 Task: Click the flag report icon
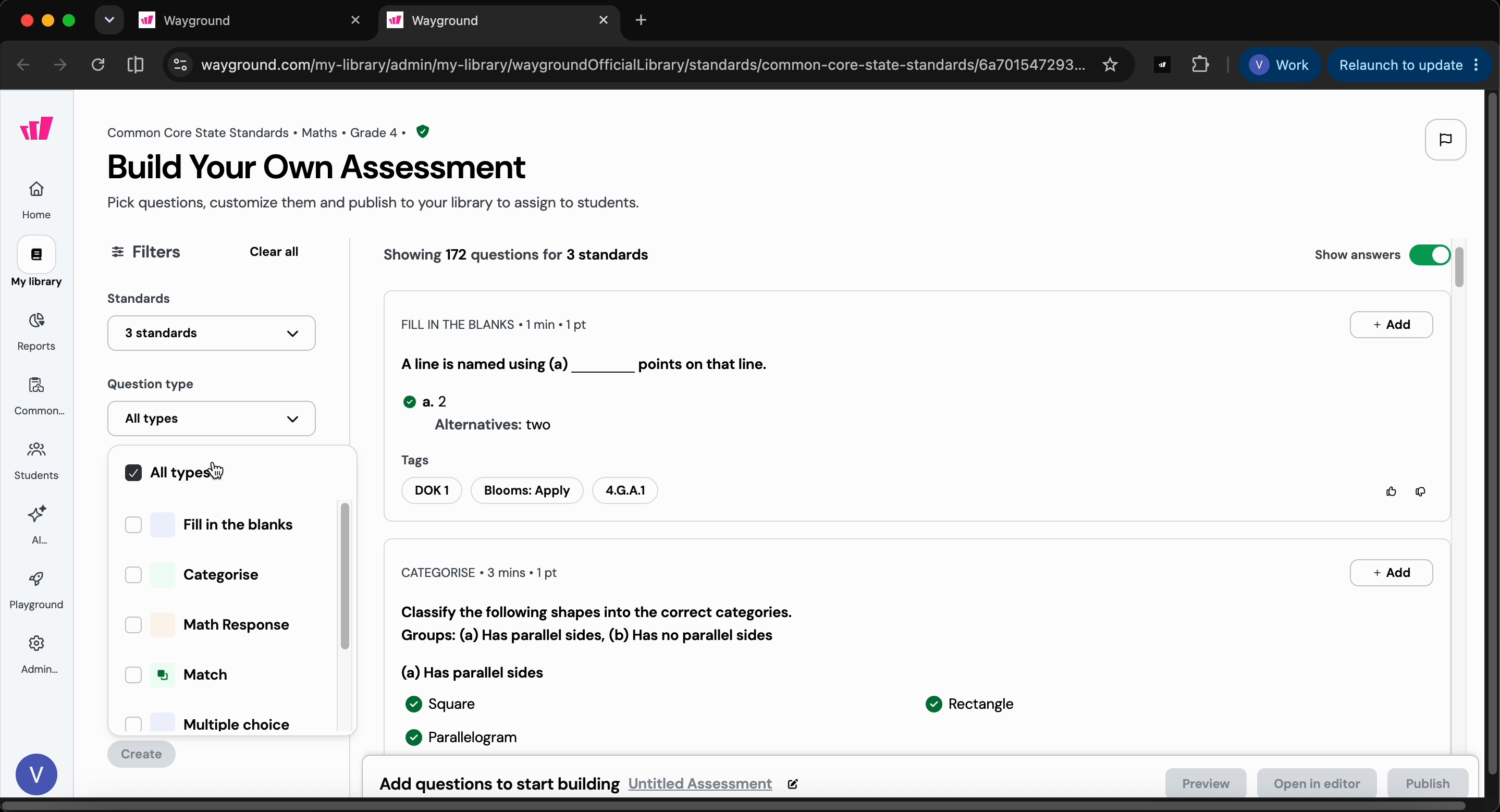(1445, 140)
